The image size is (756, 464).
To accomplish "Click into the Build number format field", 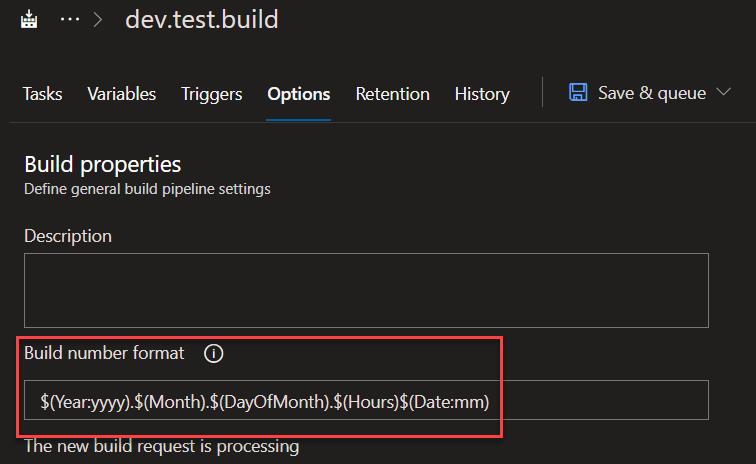I will 366,400.
